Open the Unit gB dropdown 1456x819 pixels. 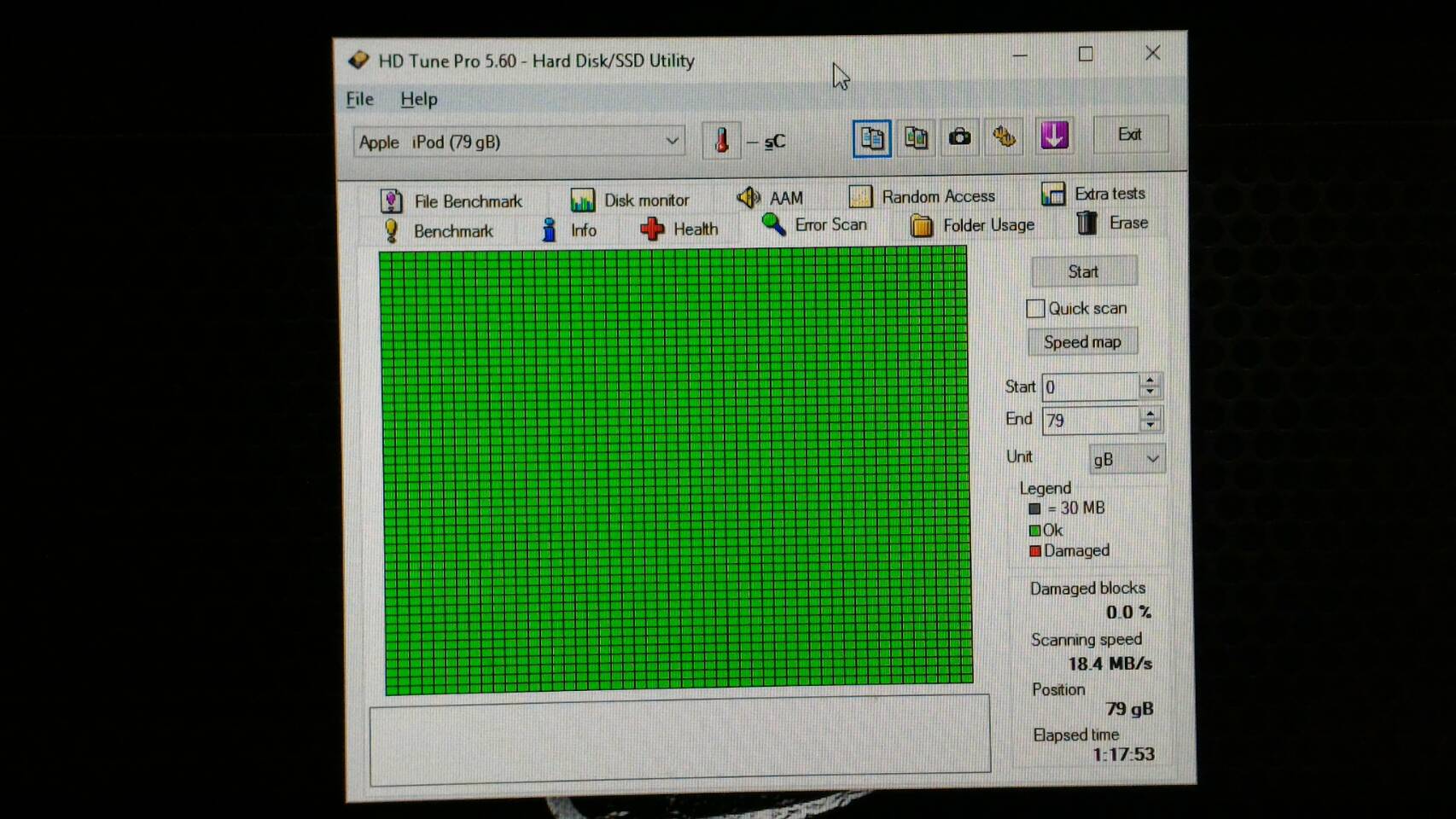[1127, 459]
